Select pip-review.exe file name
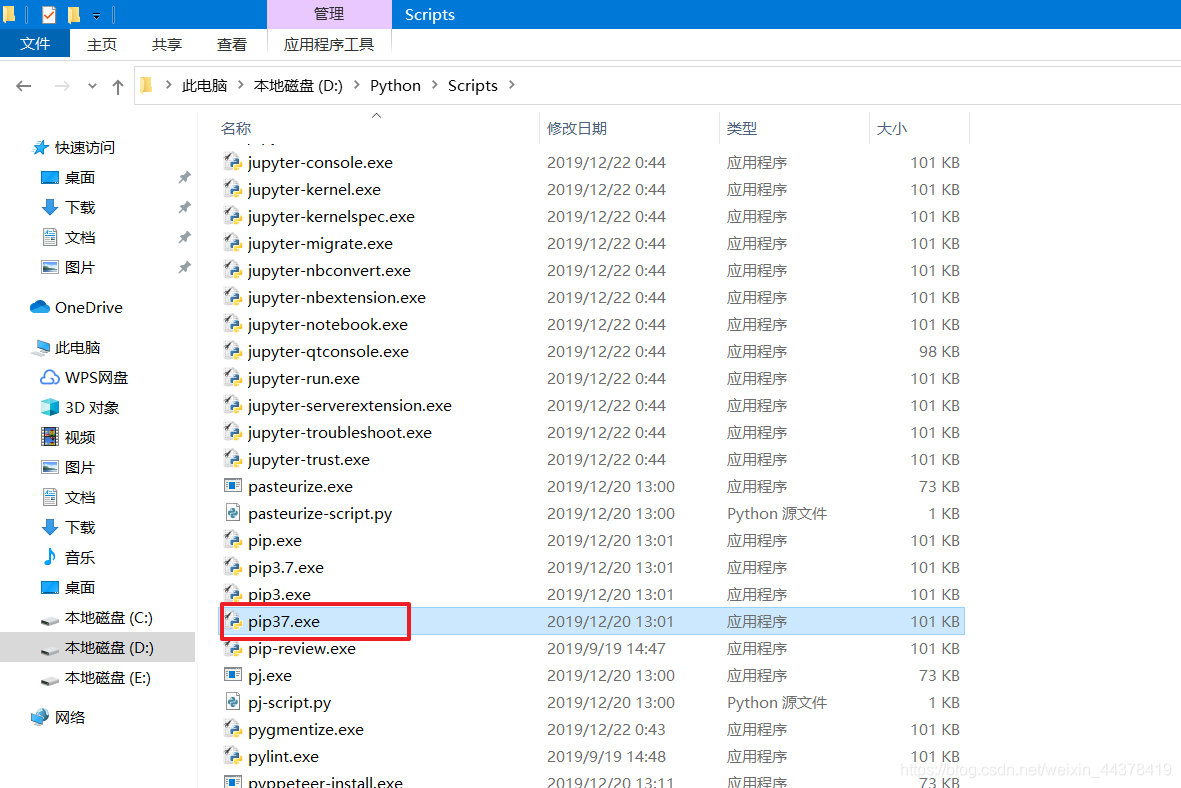This screenshot has width=1181, height=788. pos(302,649)
